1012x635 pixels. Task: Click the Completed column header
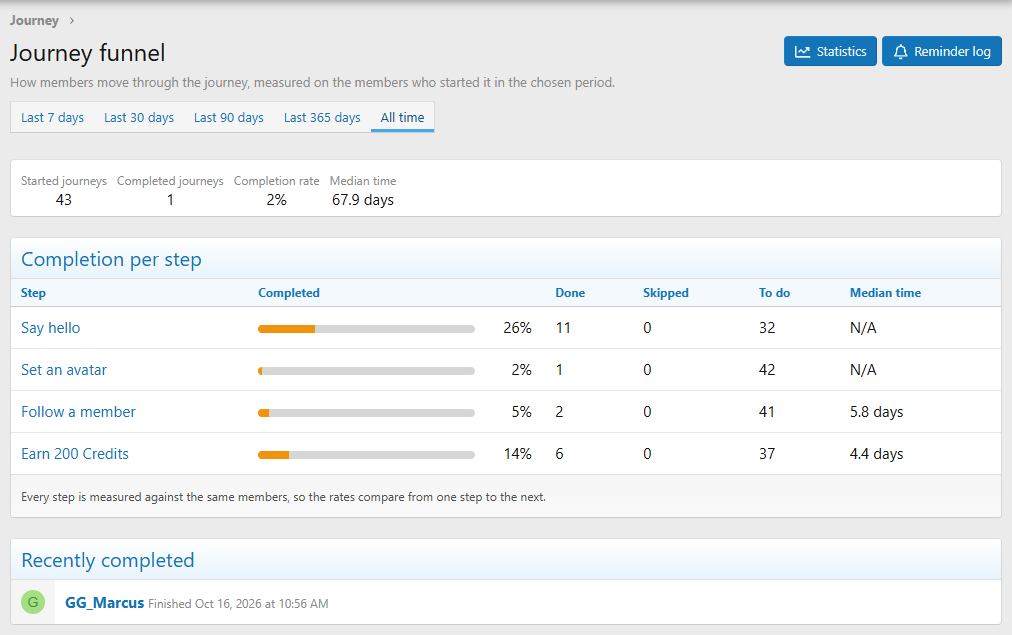(288, 293)
